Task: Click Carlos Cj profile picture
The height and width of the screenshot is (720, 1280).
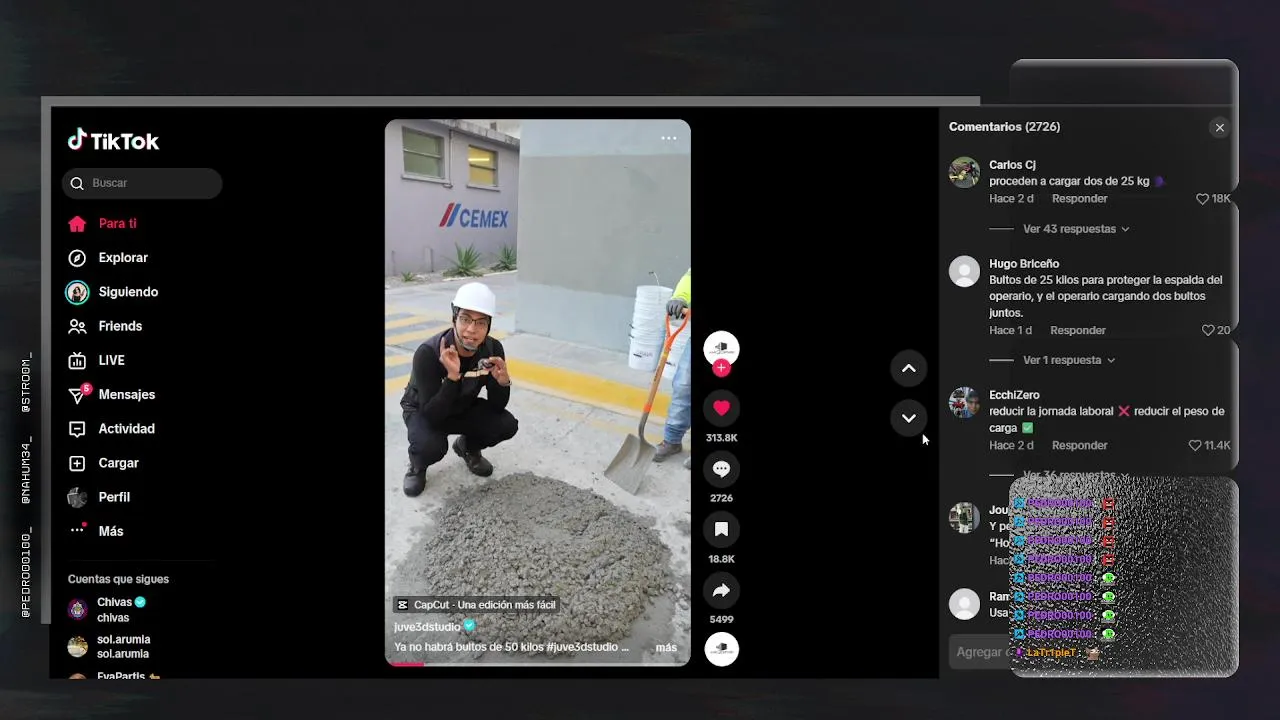Action: click(964, 172)
